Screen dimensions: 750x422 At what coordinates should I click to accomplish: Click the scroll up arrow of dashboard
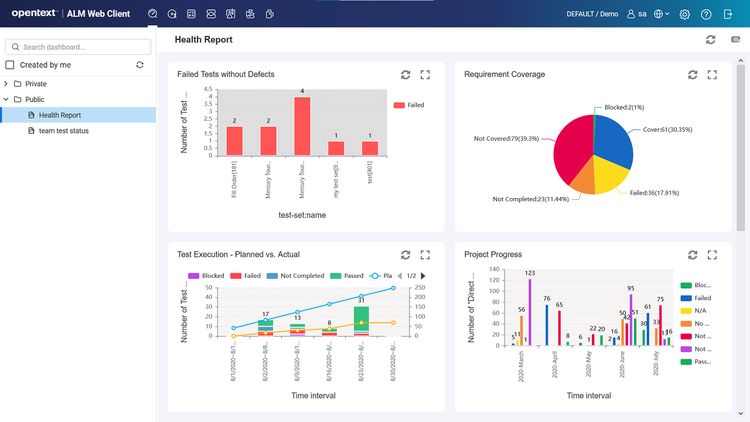[x=741, y=61]
